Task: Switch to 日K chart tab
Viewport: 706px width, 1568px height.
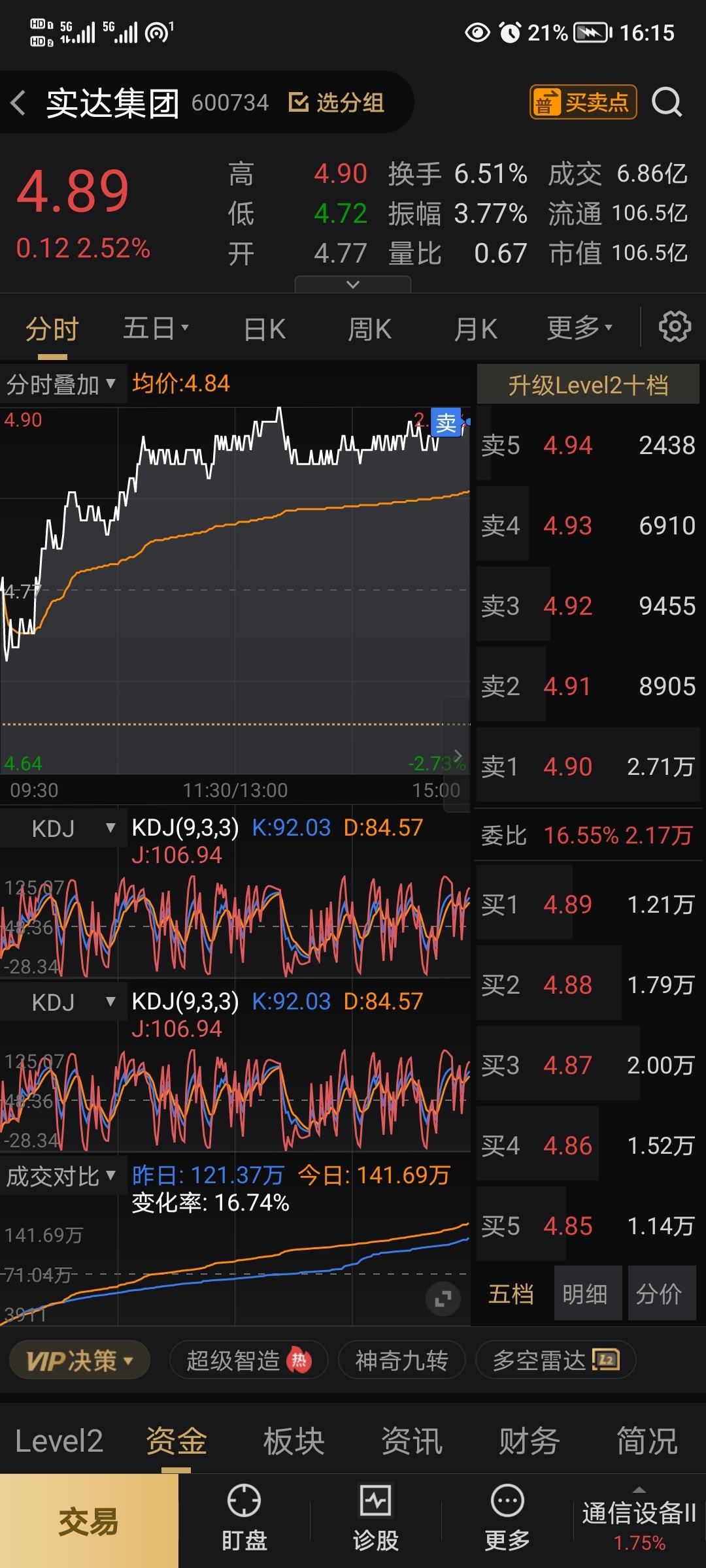Action: (265, 329)
